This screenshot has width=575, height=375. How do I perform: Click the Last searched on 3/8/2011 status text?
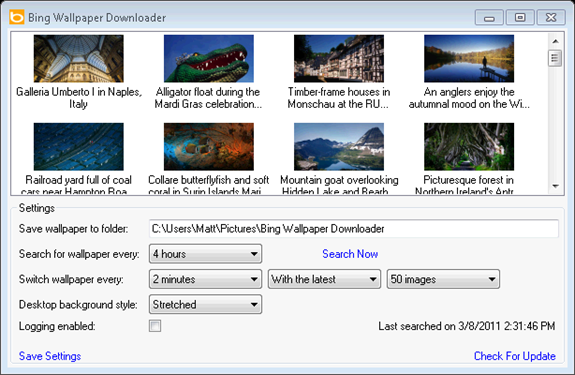coord(467,326)
